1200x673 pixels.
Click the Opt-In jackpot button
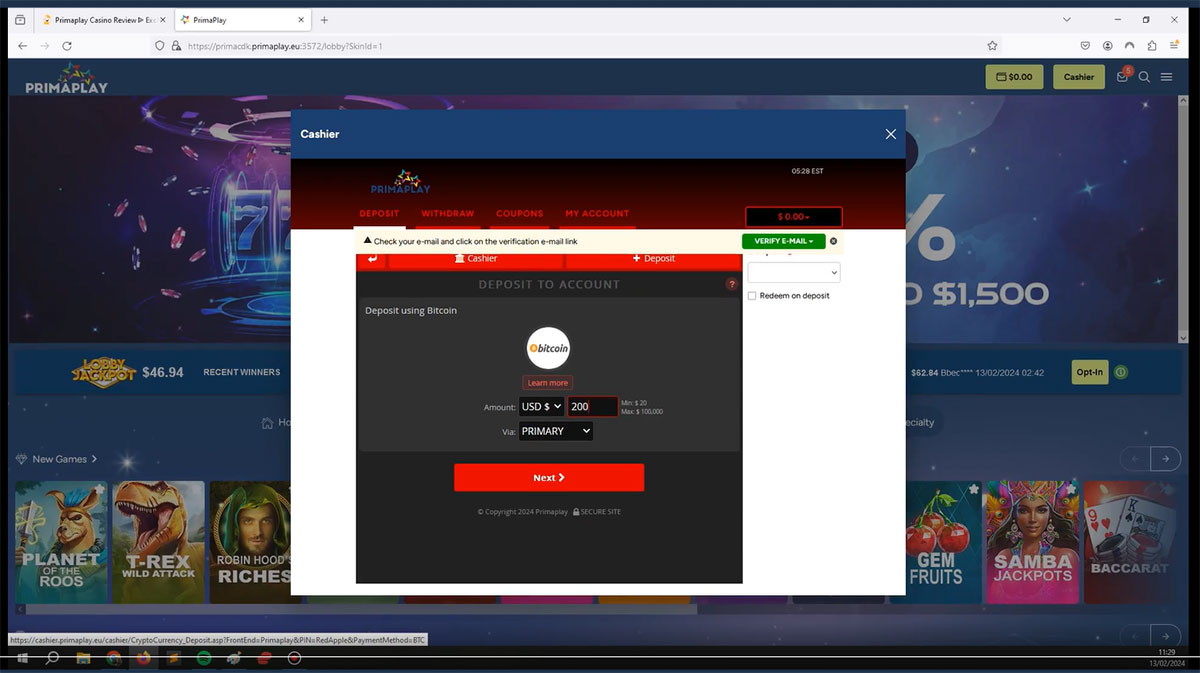tap(1089, 372)
